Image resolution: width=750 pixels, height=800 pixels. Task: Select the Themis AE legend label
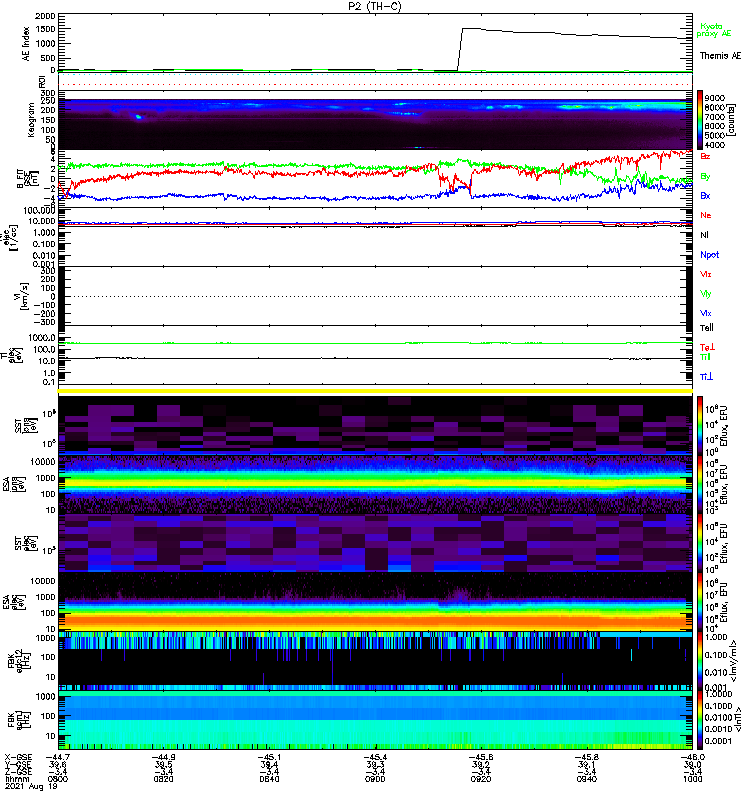pos(720,56)
